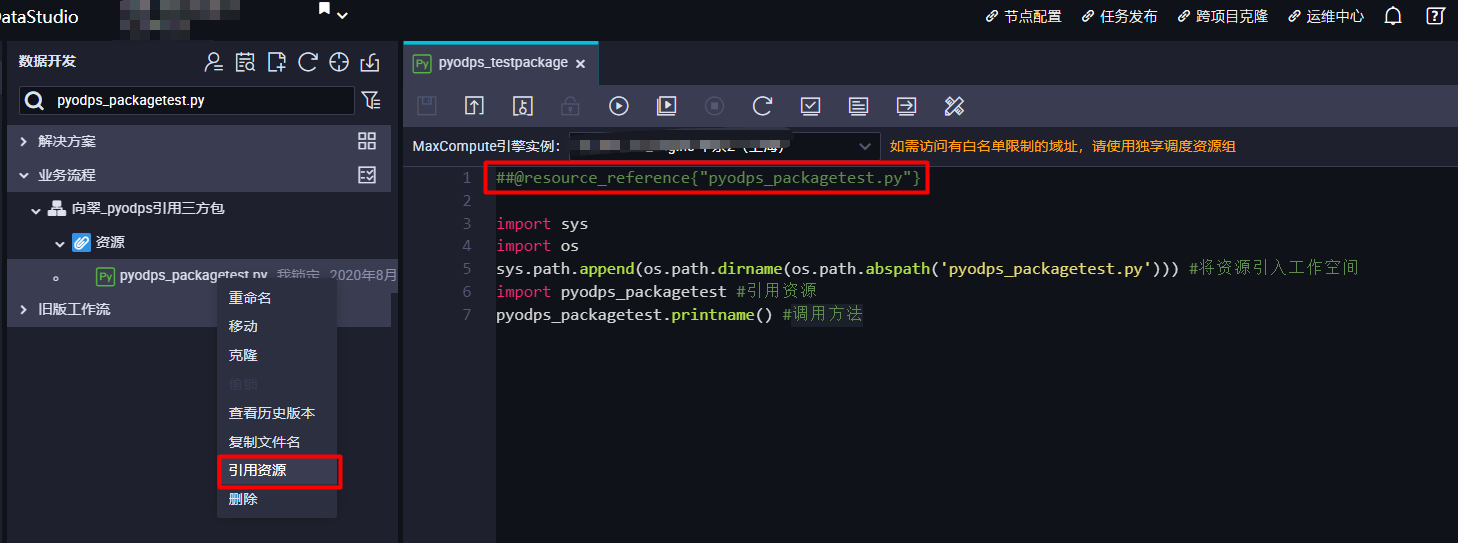This screenshot has width=1458, height=543.
Task: Click the Save icon in editor toolbar
Action: 427,106
